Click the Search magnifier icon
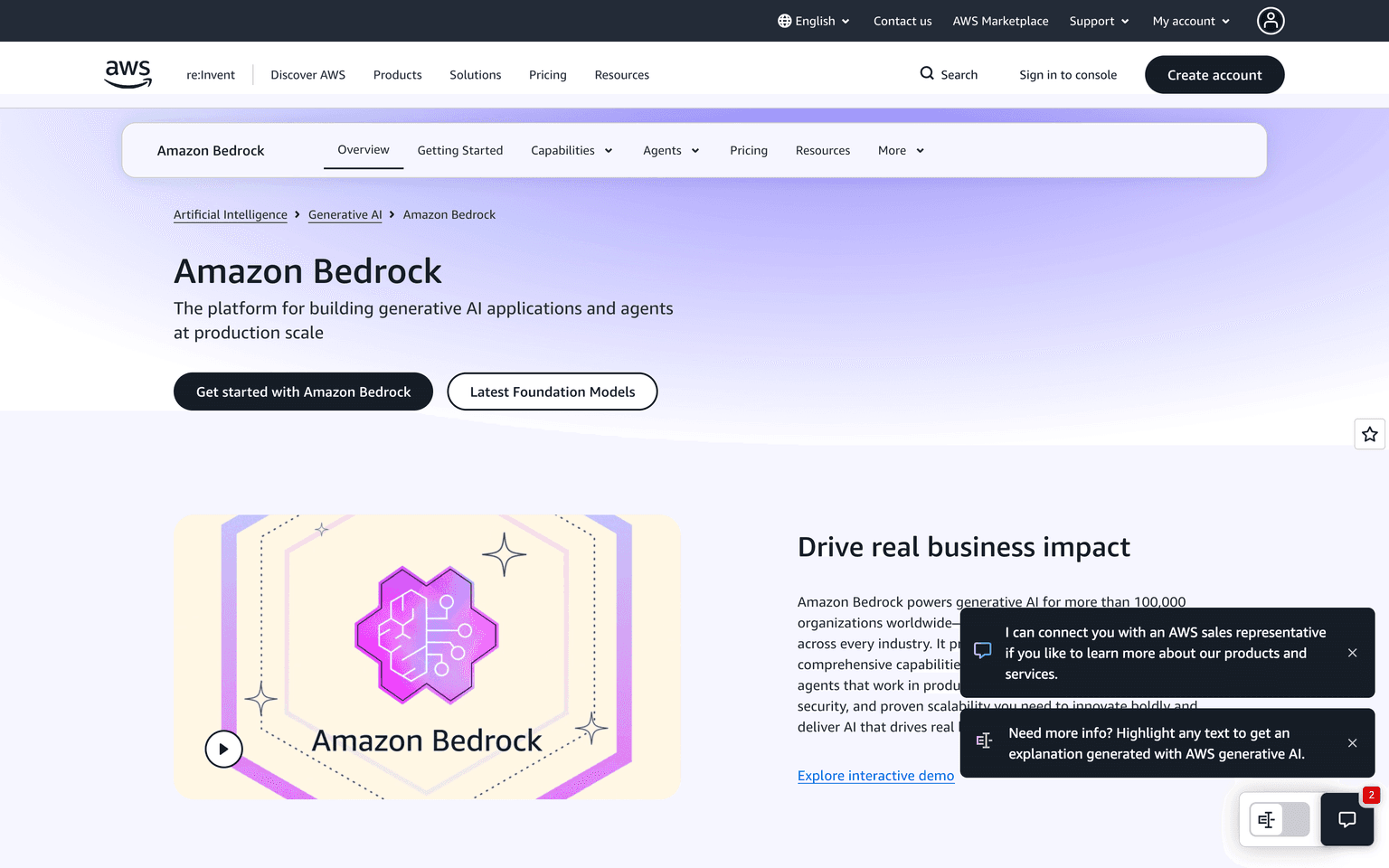1389x868 pixels. click(927, 73)
